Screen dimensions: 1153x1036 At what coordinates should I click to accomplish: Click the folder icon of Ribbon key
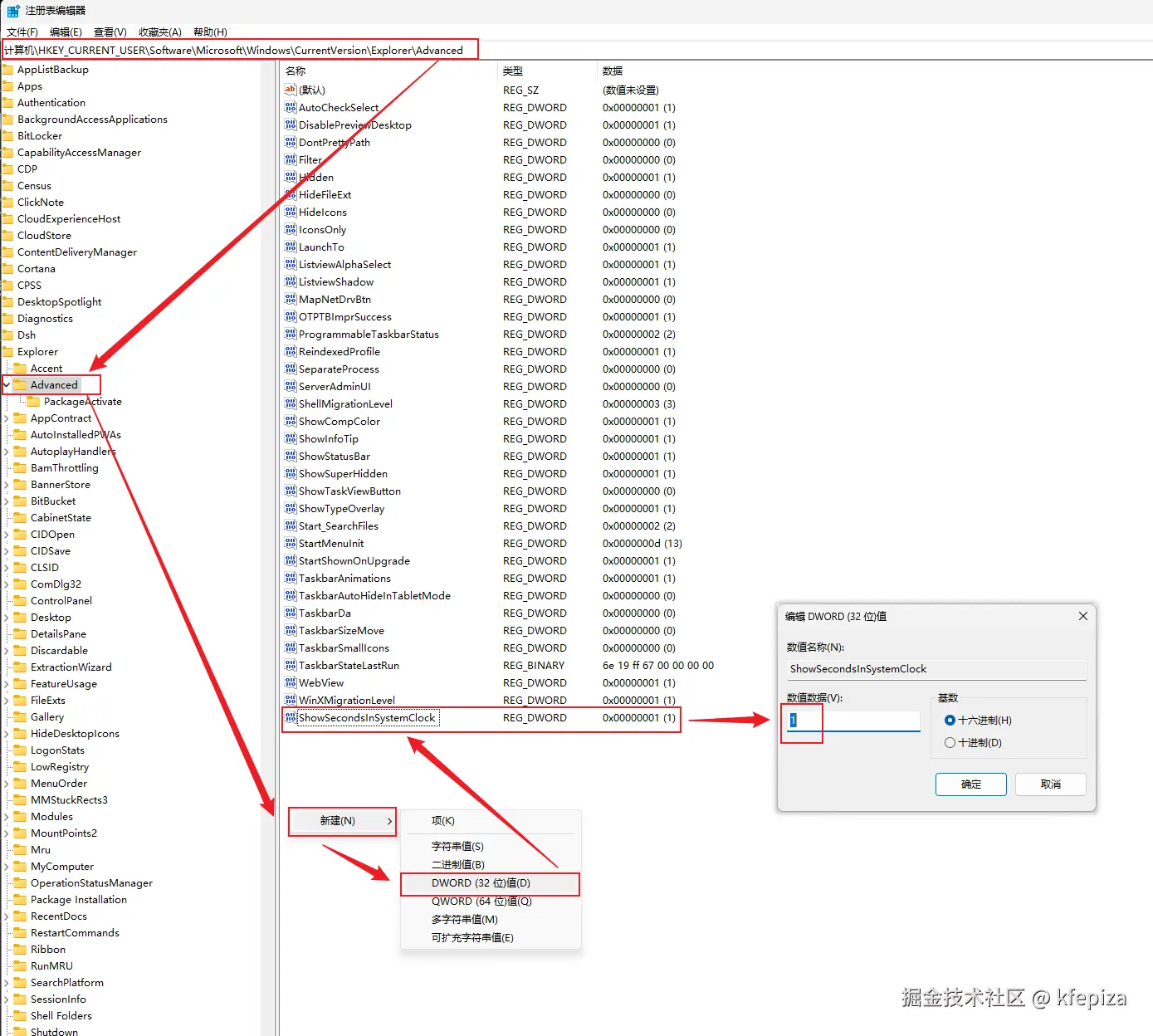(x=21, y=949)
